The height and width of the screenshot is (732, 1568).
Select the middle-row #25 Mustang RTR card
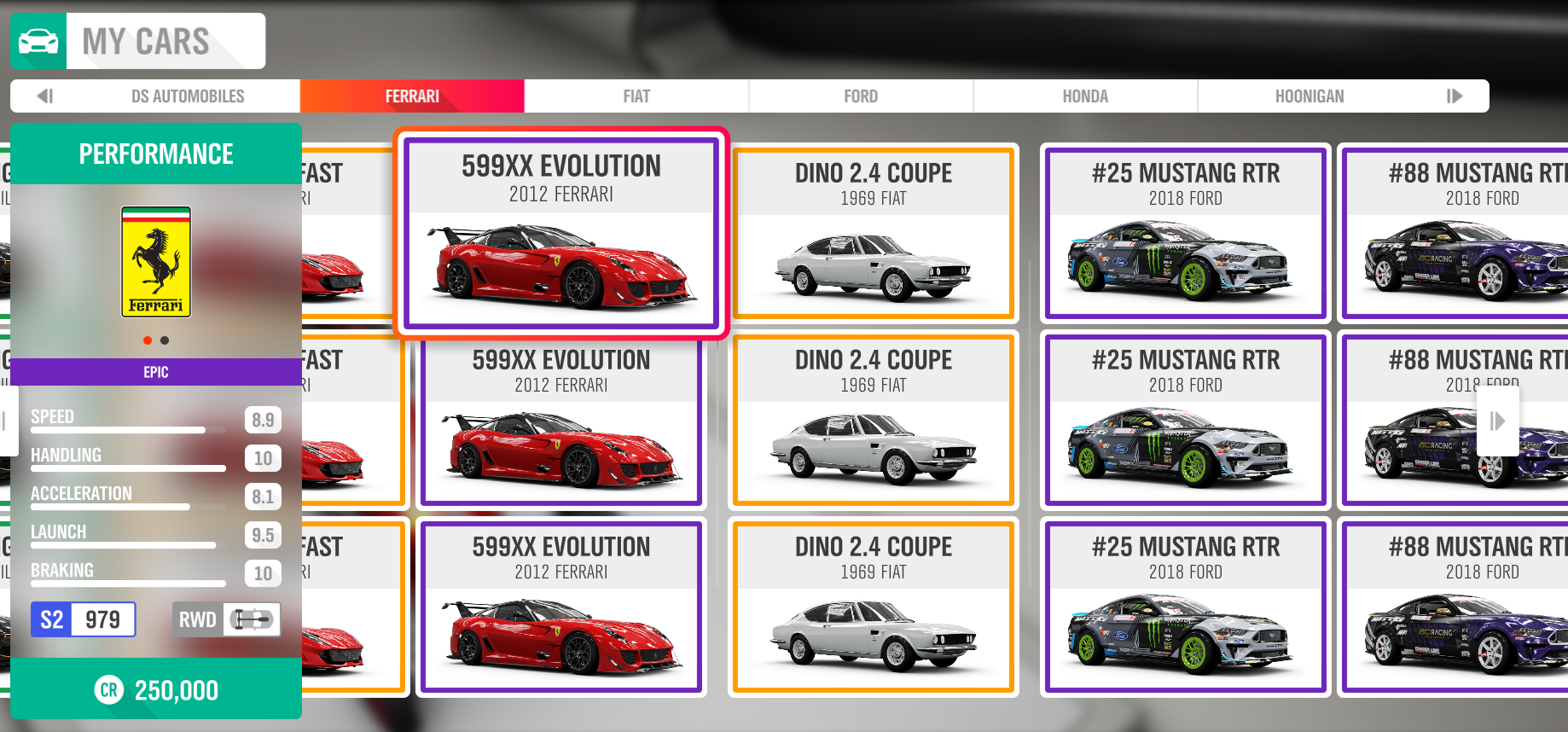click(x=1186, y=421)
